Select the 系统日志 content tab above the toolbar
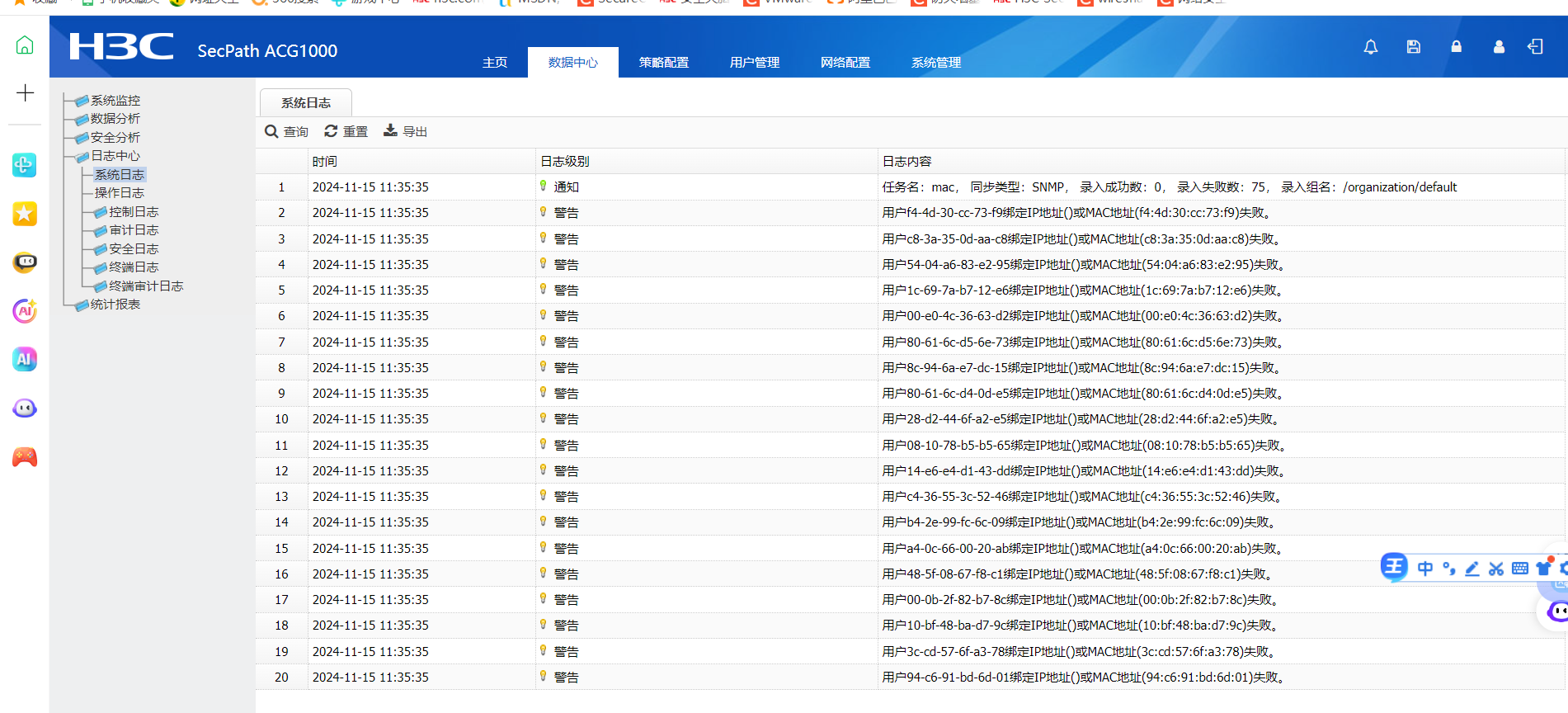The width and height of the screenshot is (1568, 713). [306, 102]
